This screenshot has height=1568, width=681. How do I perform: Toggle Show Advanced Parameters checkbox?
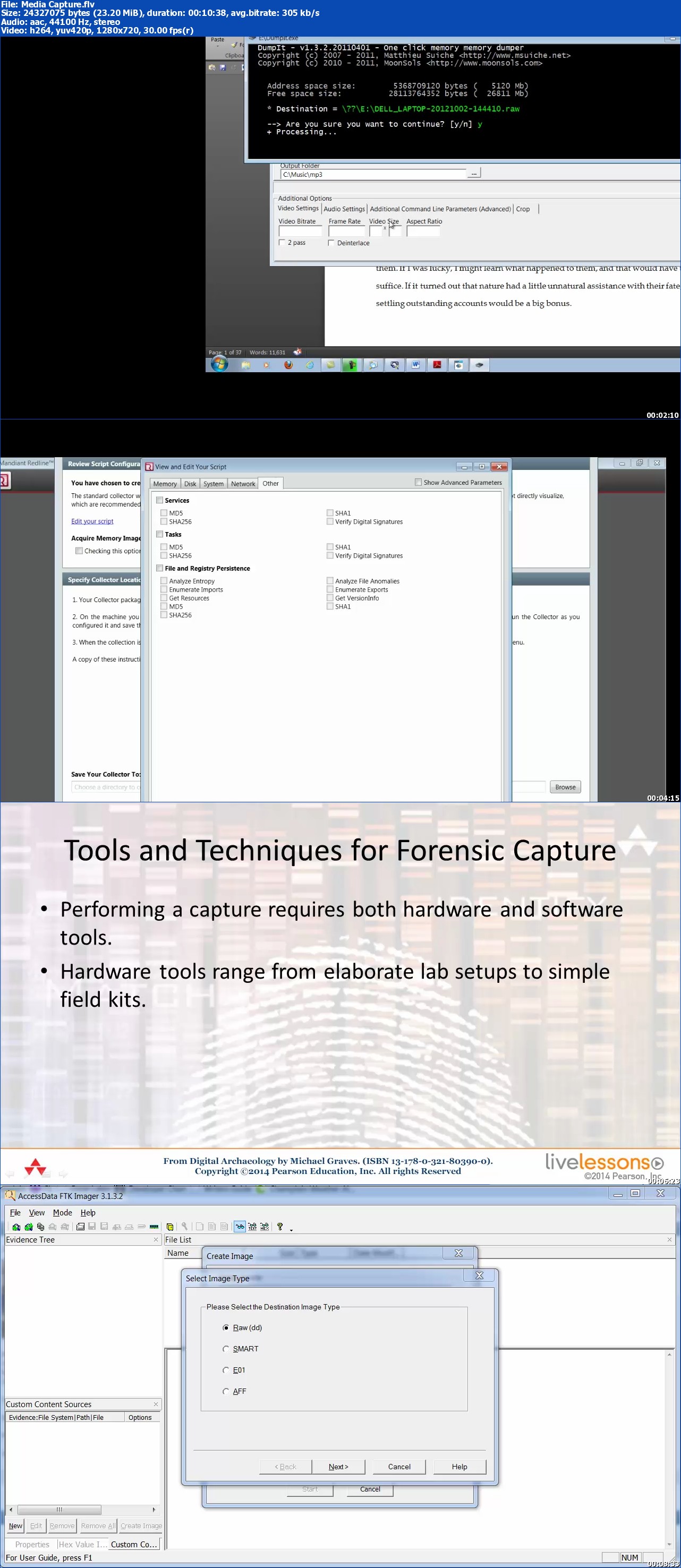[418, 482]
